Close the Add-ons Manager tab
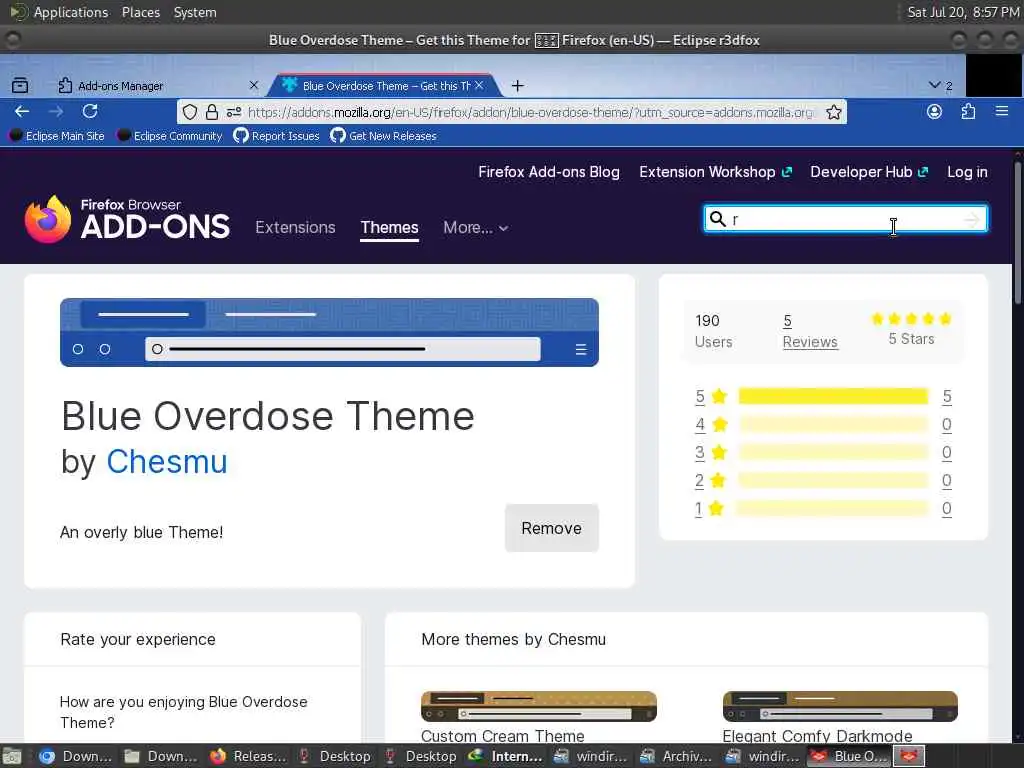Screen dimensions: 1024x768 254,86
